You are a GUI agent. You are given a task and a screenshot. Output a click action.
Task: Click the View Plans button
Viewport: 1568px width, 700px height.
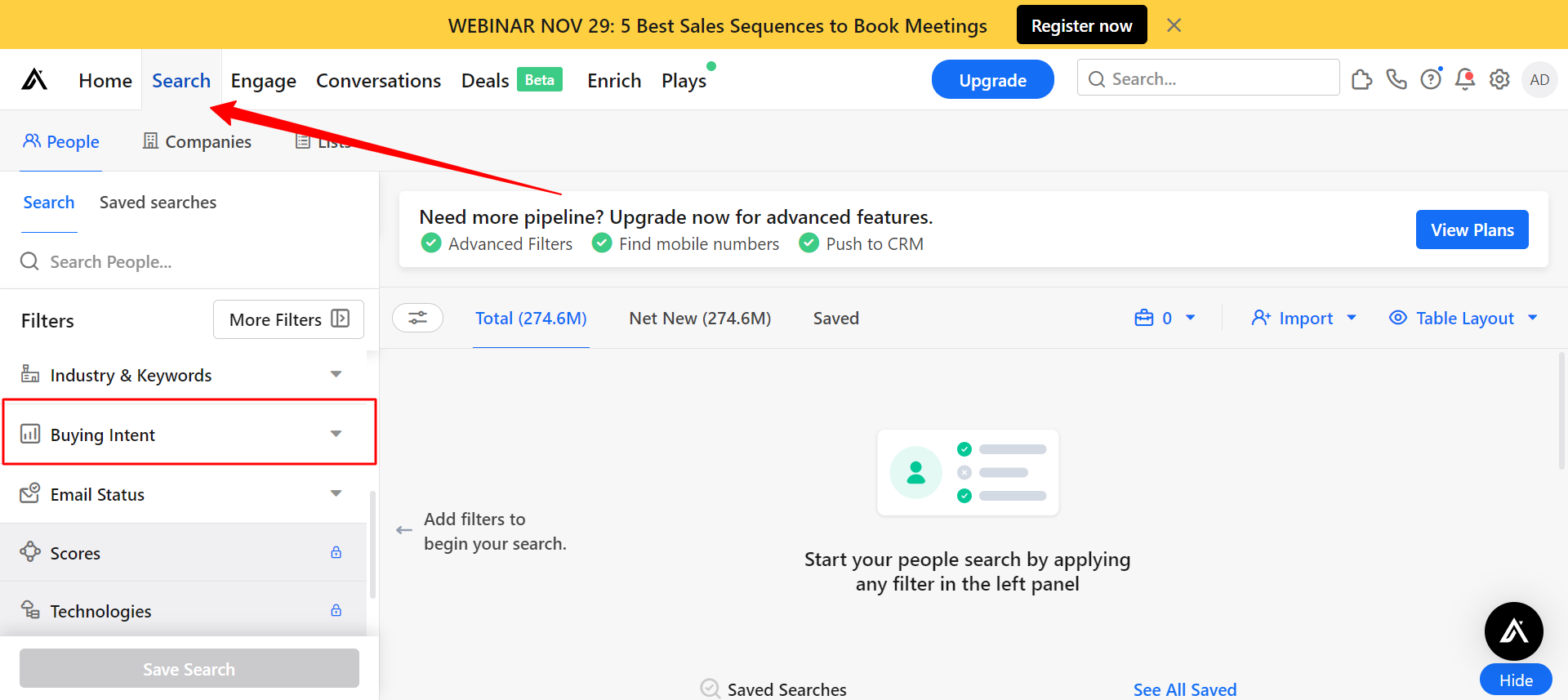[x=1472, y=230]
